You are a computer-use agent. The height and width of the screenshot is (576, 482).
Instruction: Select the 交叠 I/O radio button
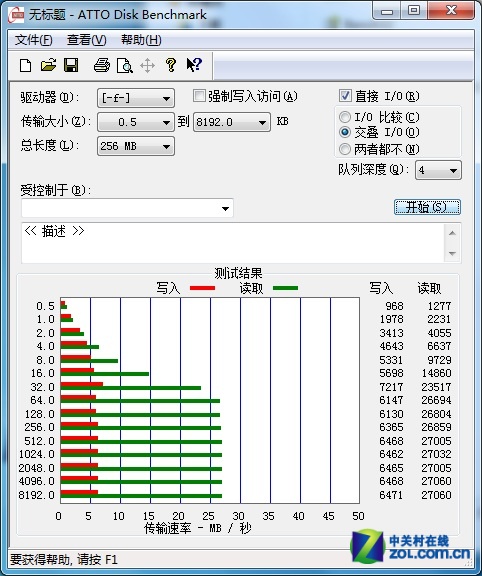pos(345,132)
